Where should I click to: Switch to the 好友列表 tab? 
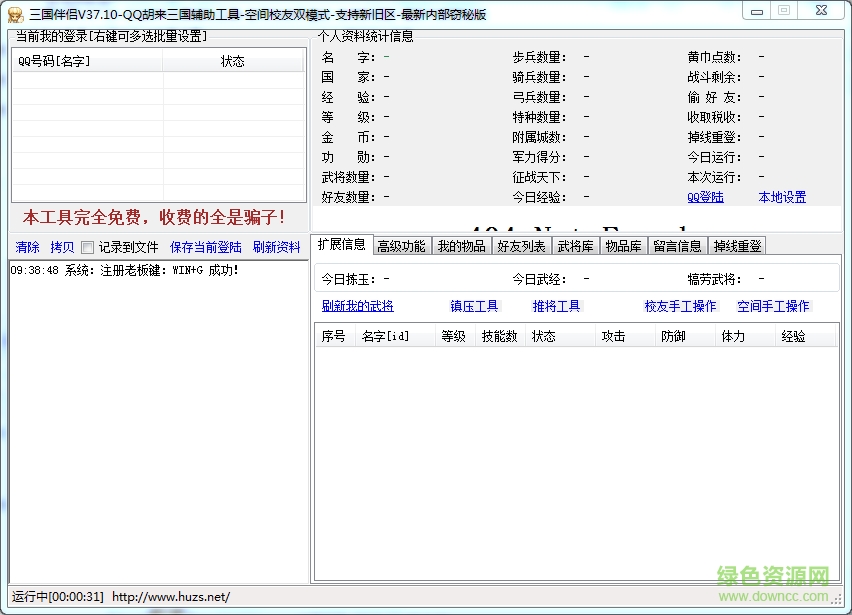(521, 244)
